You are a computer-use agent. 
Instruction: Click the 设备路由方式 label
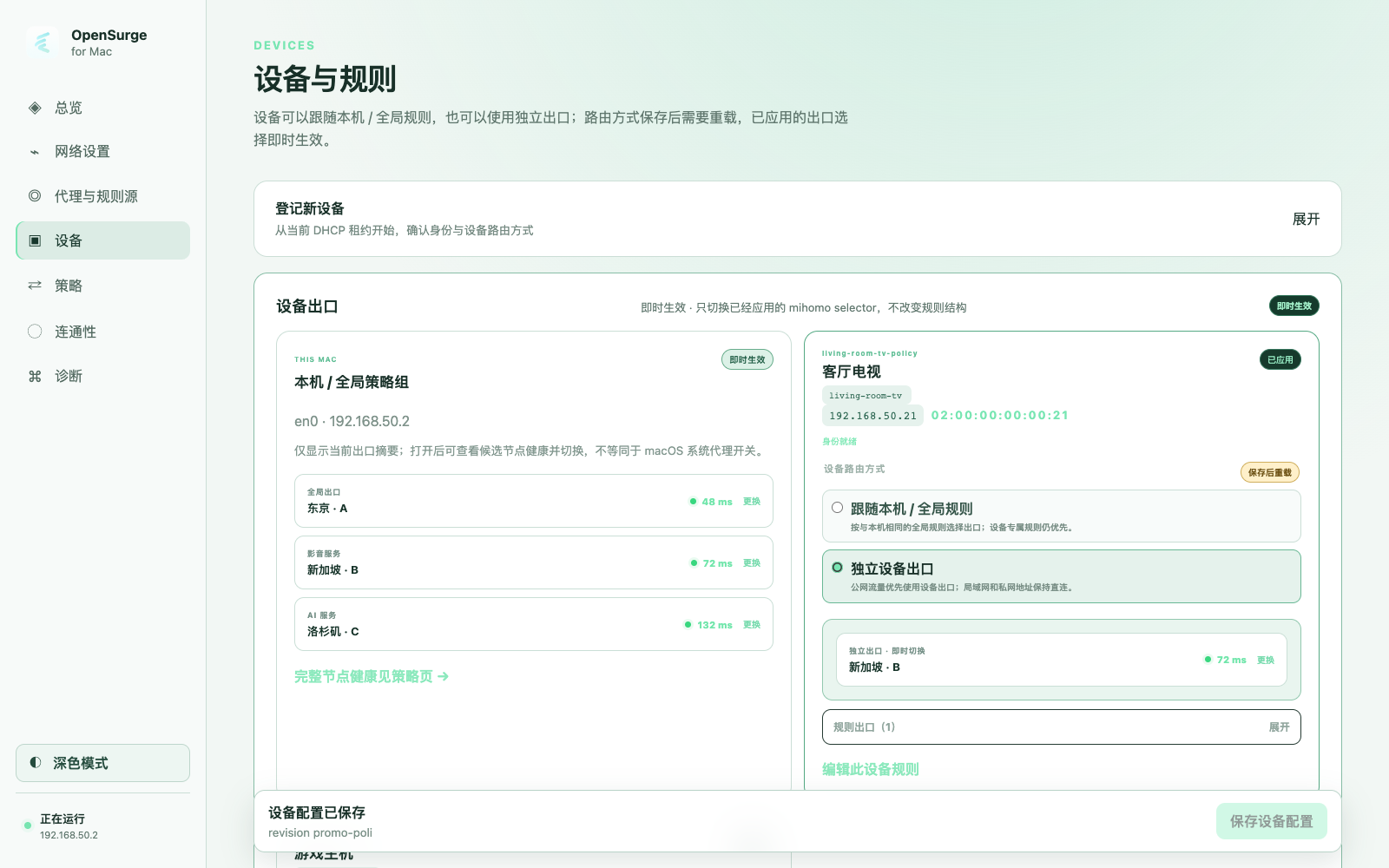tap(854, 469)
